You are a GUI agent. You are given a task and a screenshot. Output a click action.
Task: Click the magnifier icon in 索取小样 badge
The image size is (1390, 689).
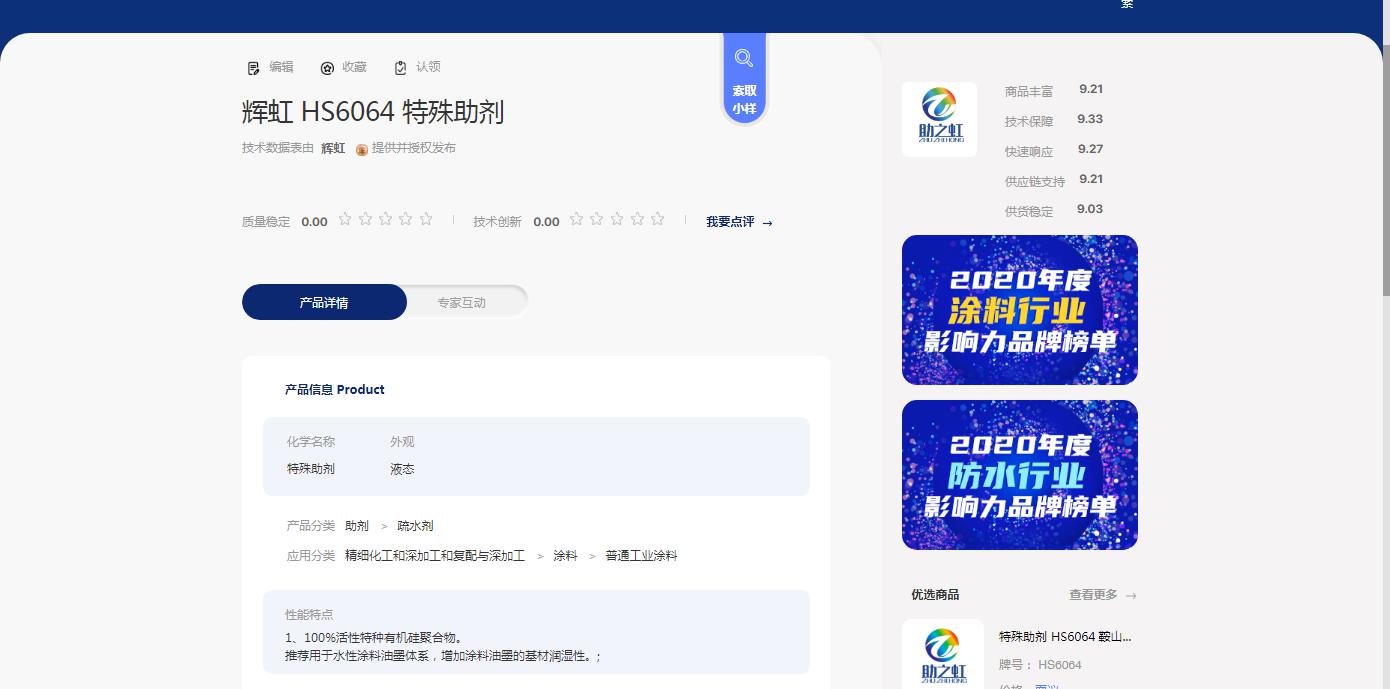pos(744,58)
